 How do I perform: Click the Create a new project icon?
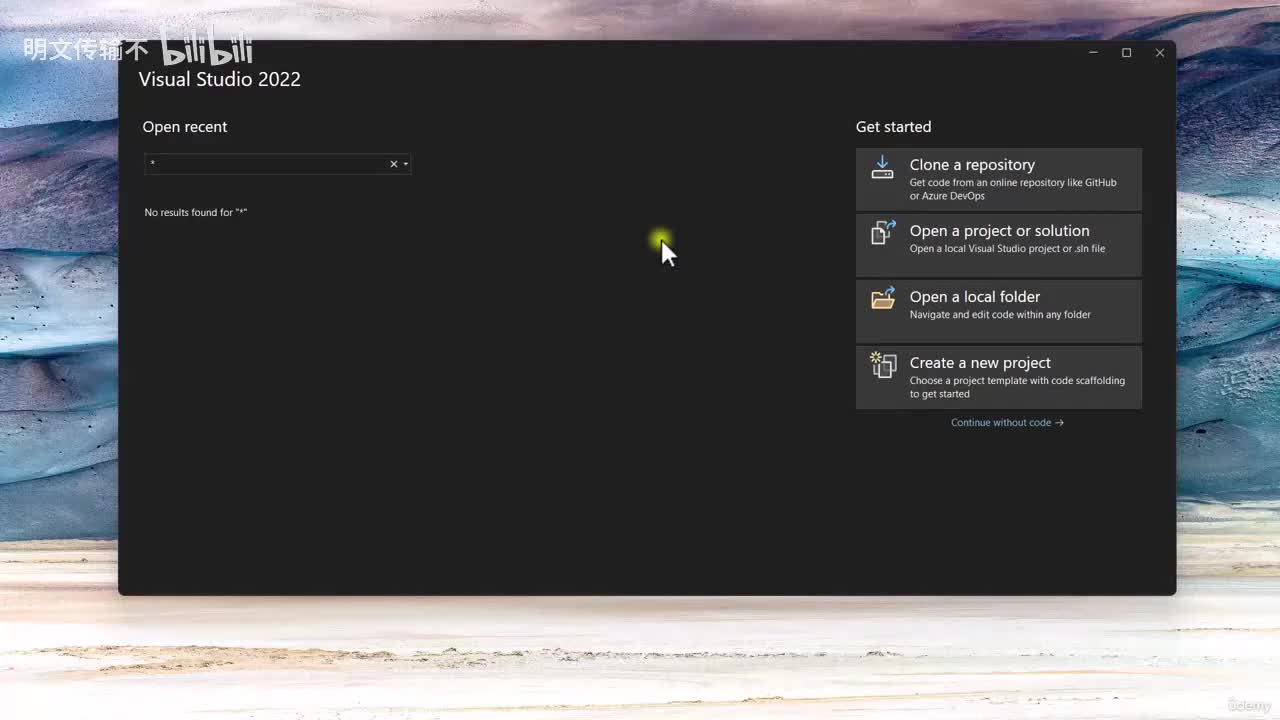pyautogui.click(x=883, y=364)
